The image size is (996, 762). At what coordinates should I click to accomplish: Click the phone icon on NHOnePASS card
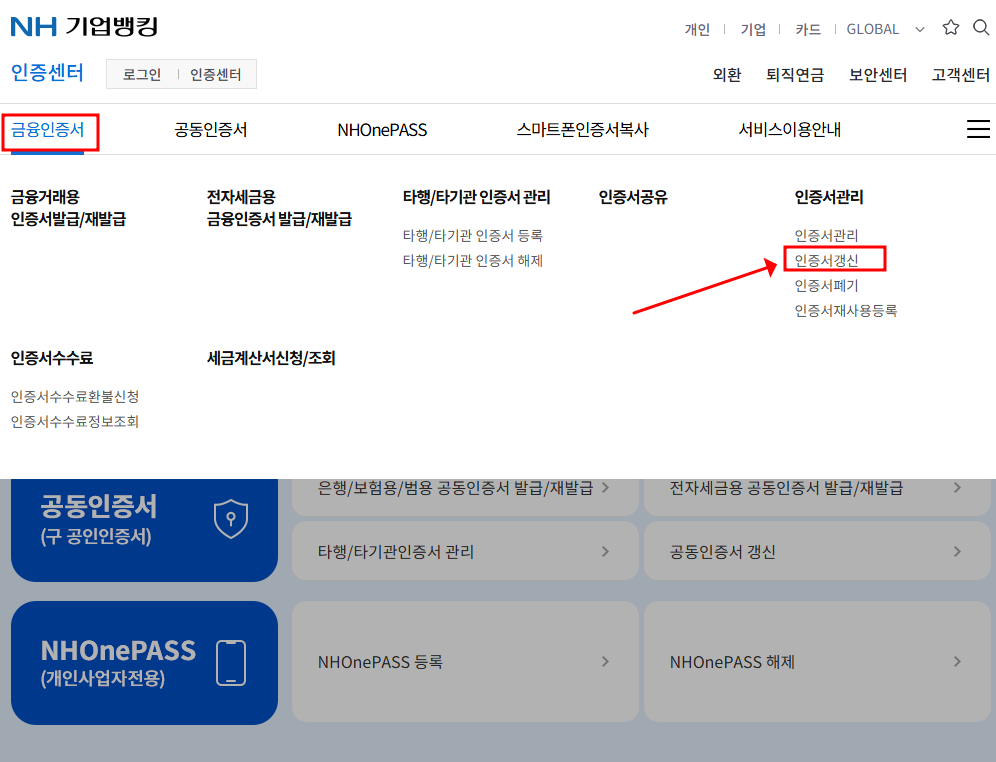coord(231,663)
